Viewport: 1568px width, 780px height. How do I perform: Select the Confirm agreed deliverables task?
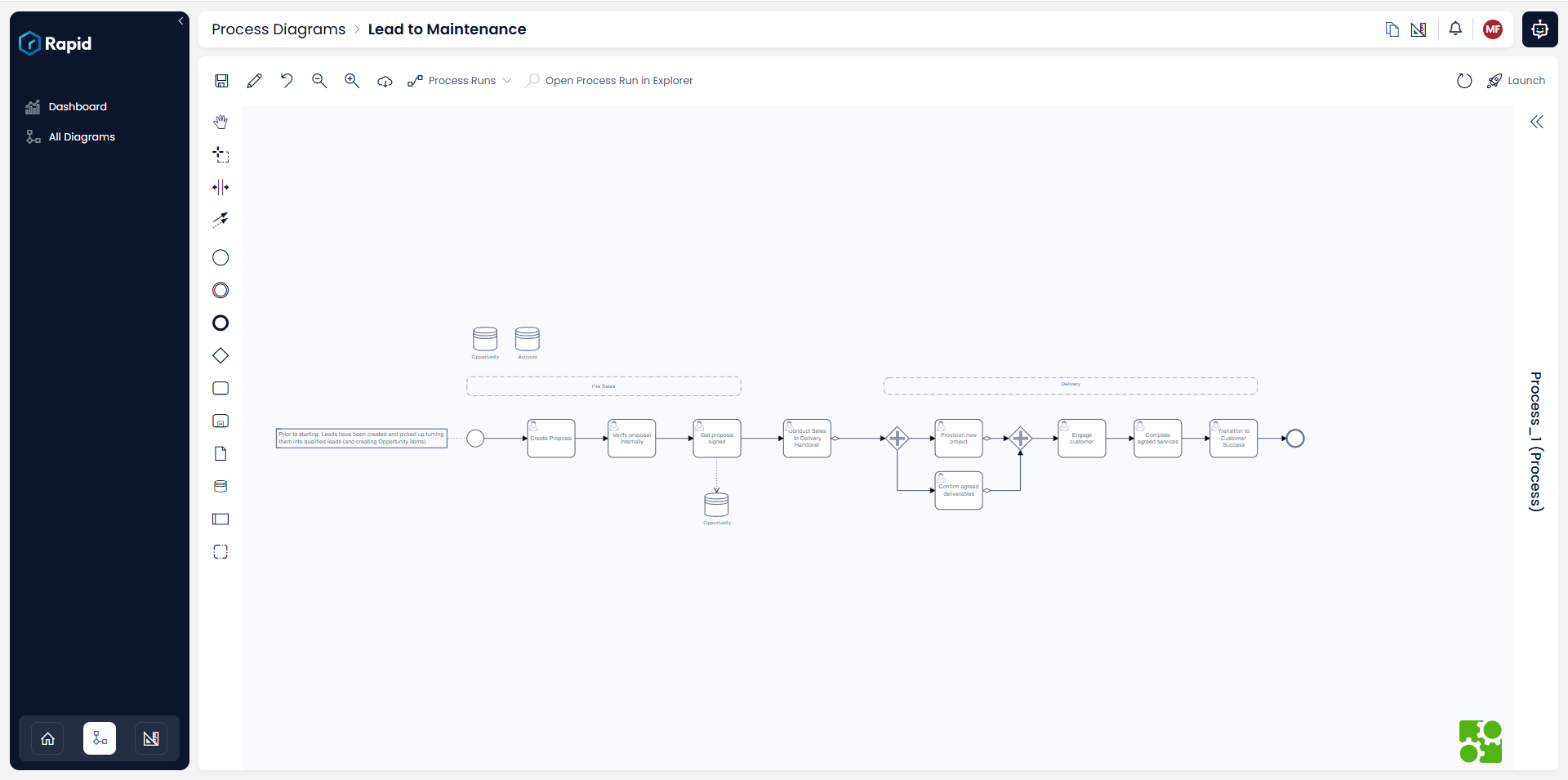coord(959,491)
